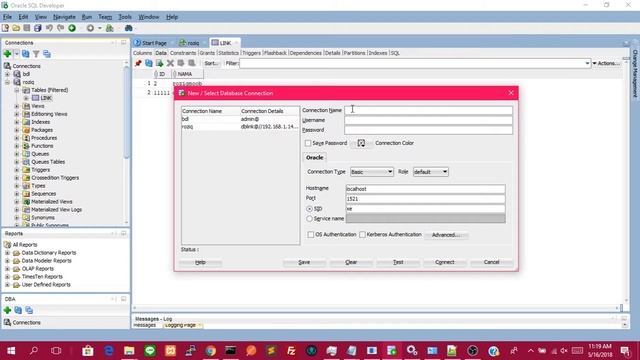The image size is (640, 360).
Task: Select the SID radio button
Action: [309, 209]
